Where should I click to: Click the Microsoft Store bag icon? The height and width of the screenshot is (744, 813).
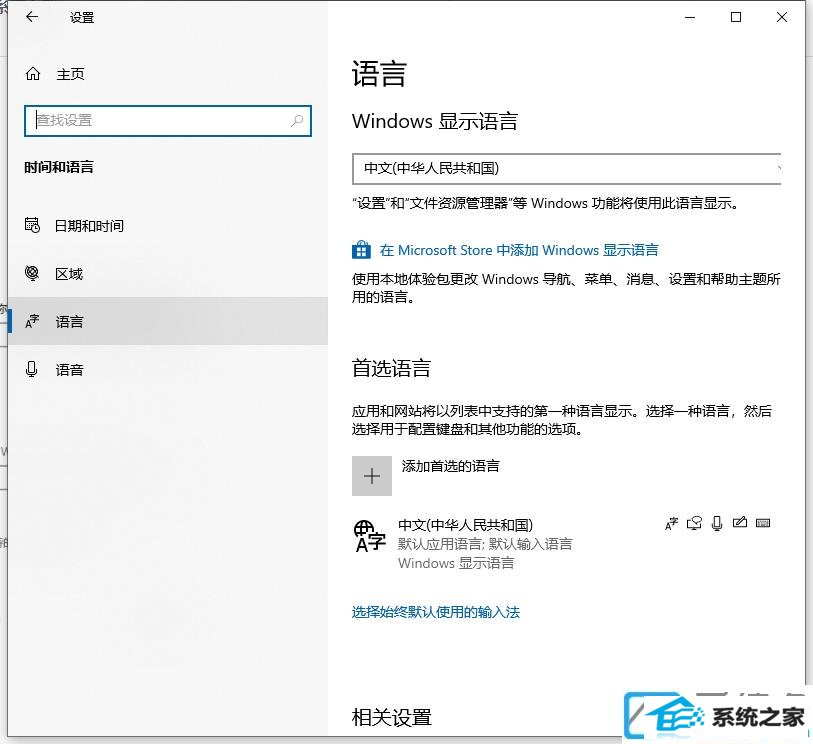coord(361,250)
